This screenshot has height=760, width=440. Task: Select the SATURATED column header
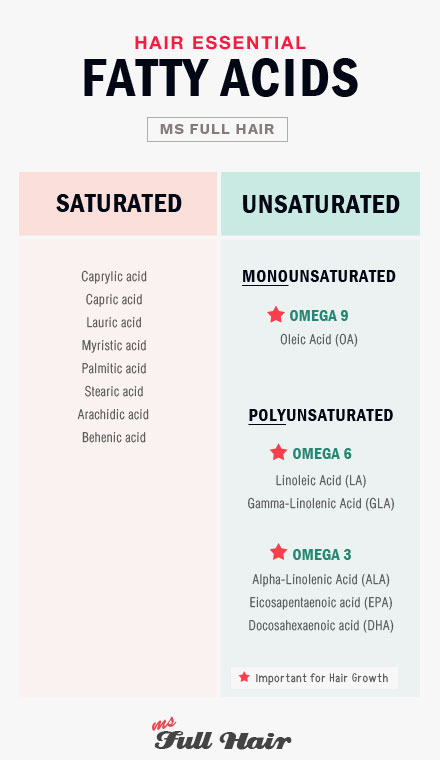point(118,204)
